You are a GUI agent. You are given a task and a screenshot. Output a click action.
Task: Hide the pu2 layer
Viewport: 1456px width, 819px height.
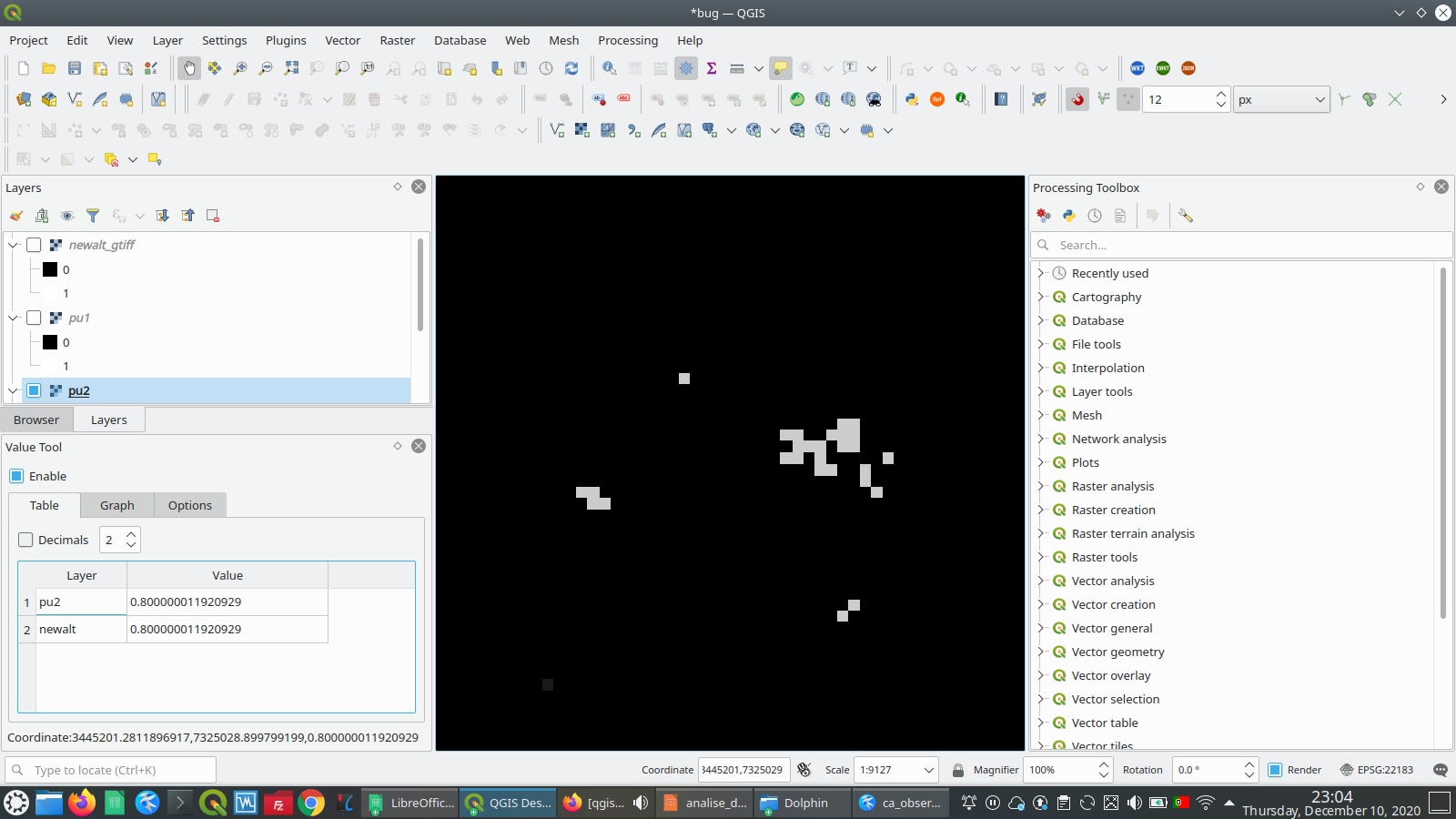tap(34, 390)
